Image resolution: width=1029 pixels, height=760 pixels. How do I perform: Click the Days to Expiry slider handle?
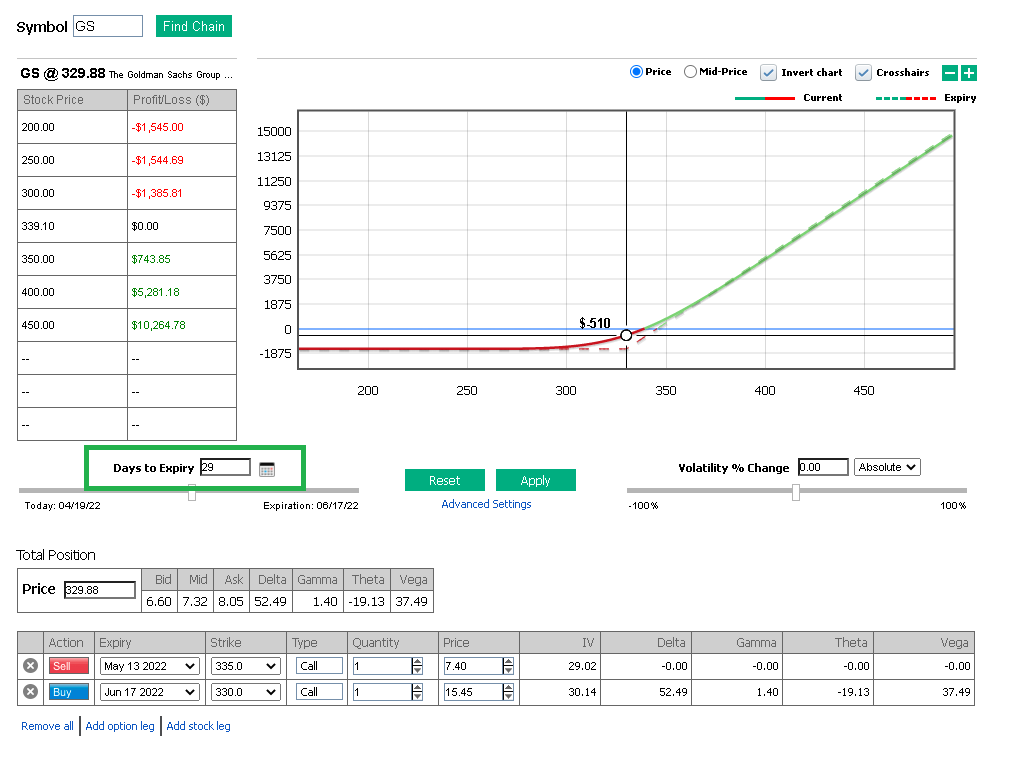tap(192, 492)
